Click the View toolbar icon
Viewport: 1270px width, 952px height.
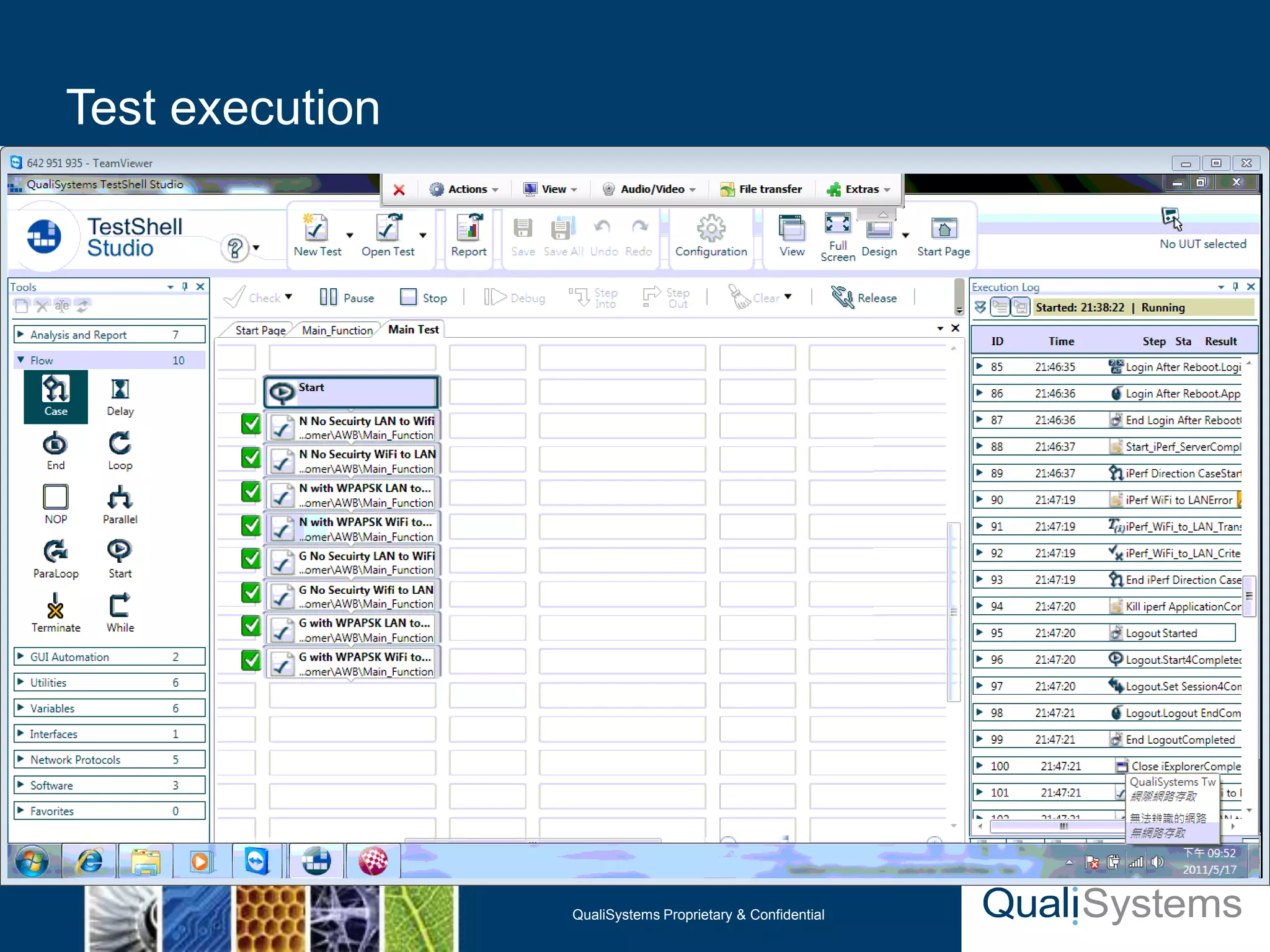[792, 236]
